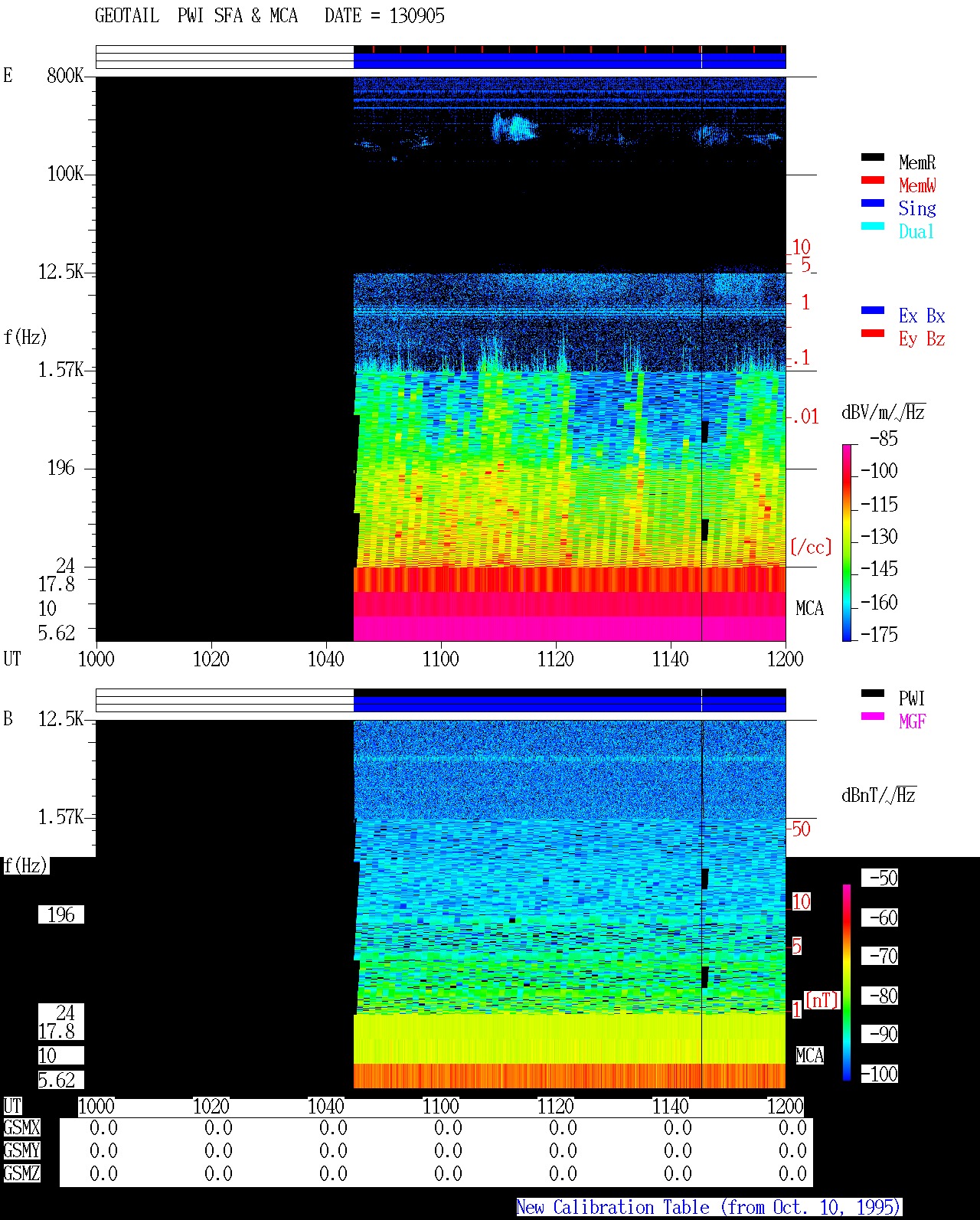980x1220 pixels.
Task: Select the magenta MGF legend swatch
Action: 873,717
